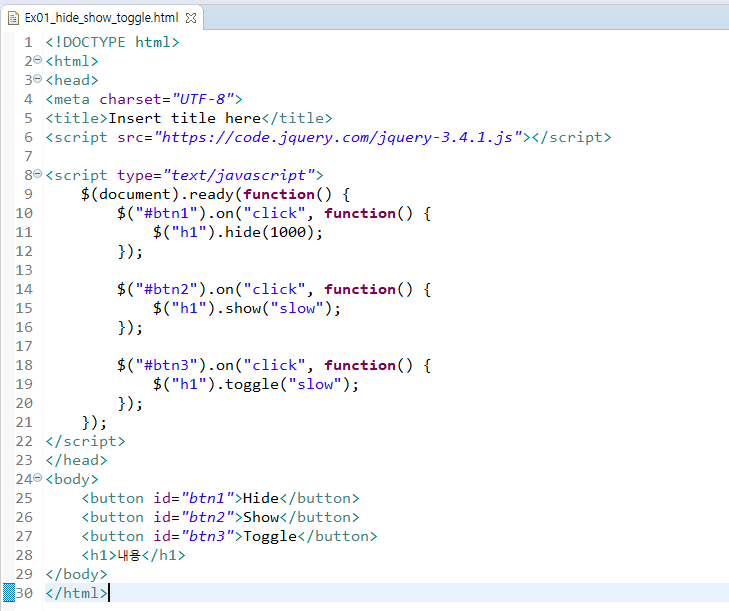Click the button text "Hide" on line 25
The height and width of the screenshot is (611, 729).
click(261, 498)
